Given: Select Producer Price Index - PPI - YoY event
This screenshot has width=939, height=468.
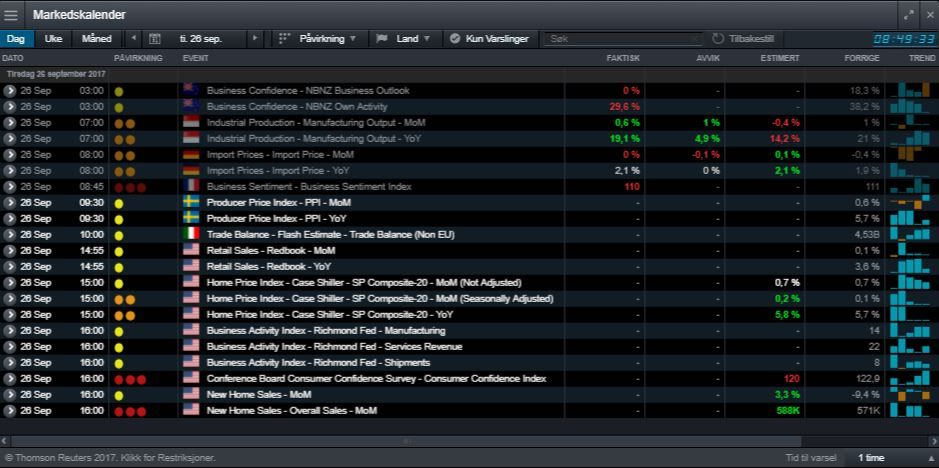Looking at the screenshot, I should [276, 219].
